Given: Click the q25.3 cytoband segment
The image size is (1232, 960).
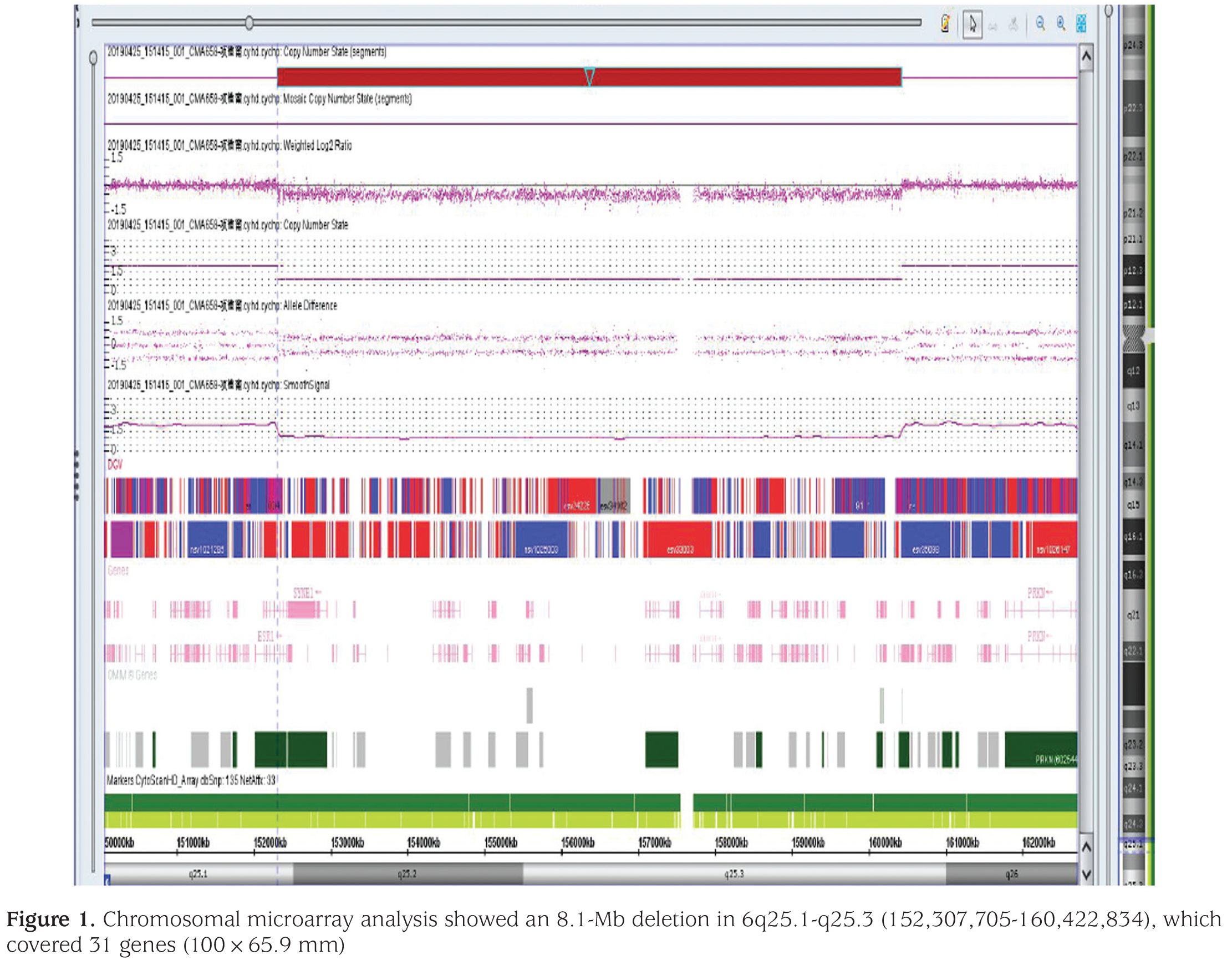Looking at the screenshot, I should 734,873.
